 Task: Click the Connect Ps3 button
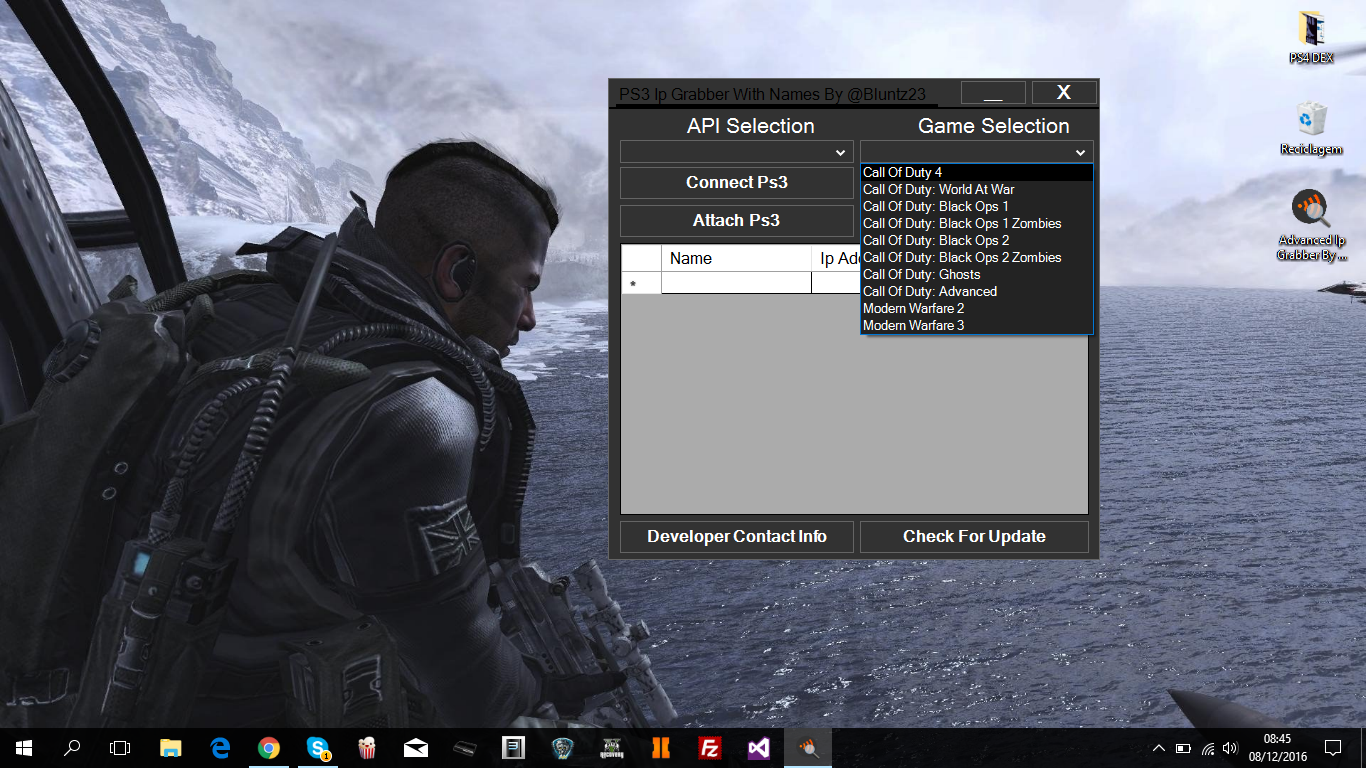(x=736, y=183)
